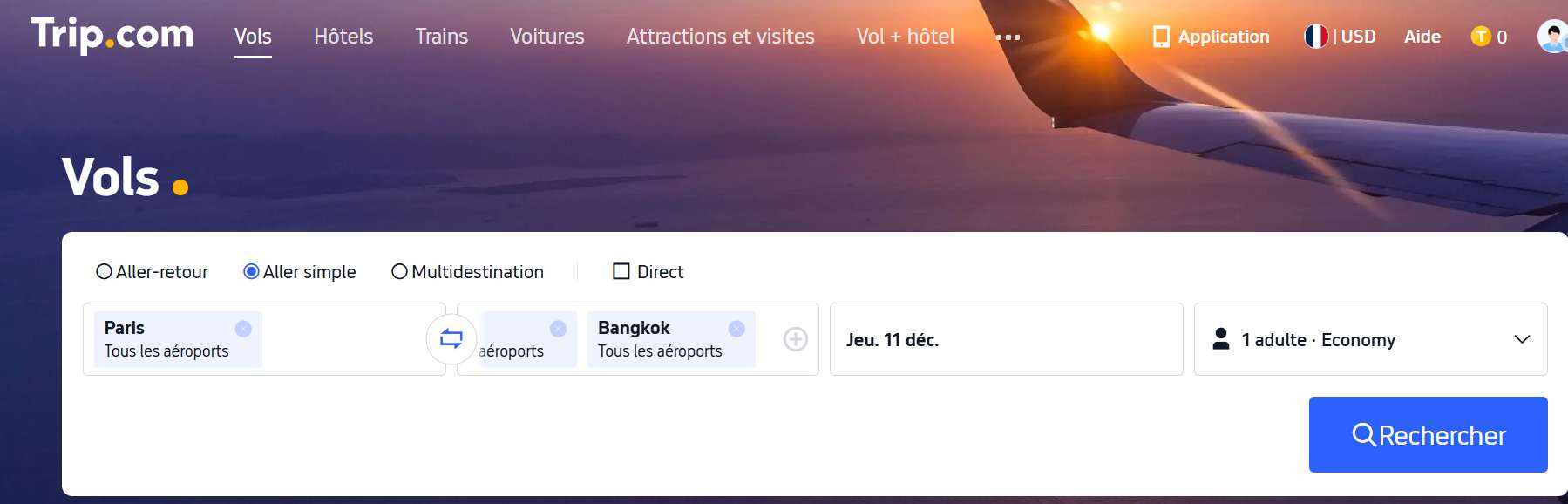Open the USD currency selector

(x=1356, y=37)
